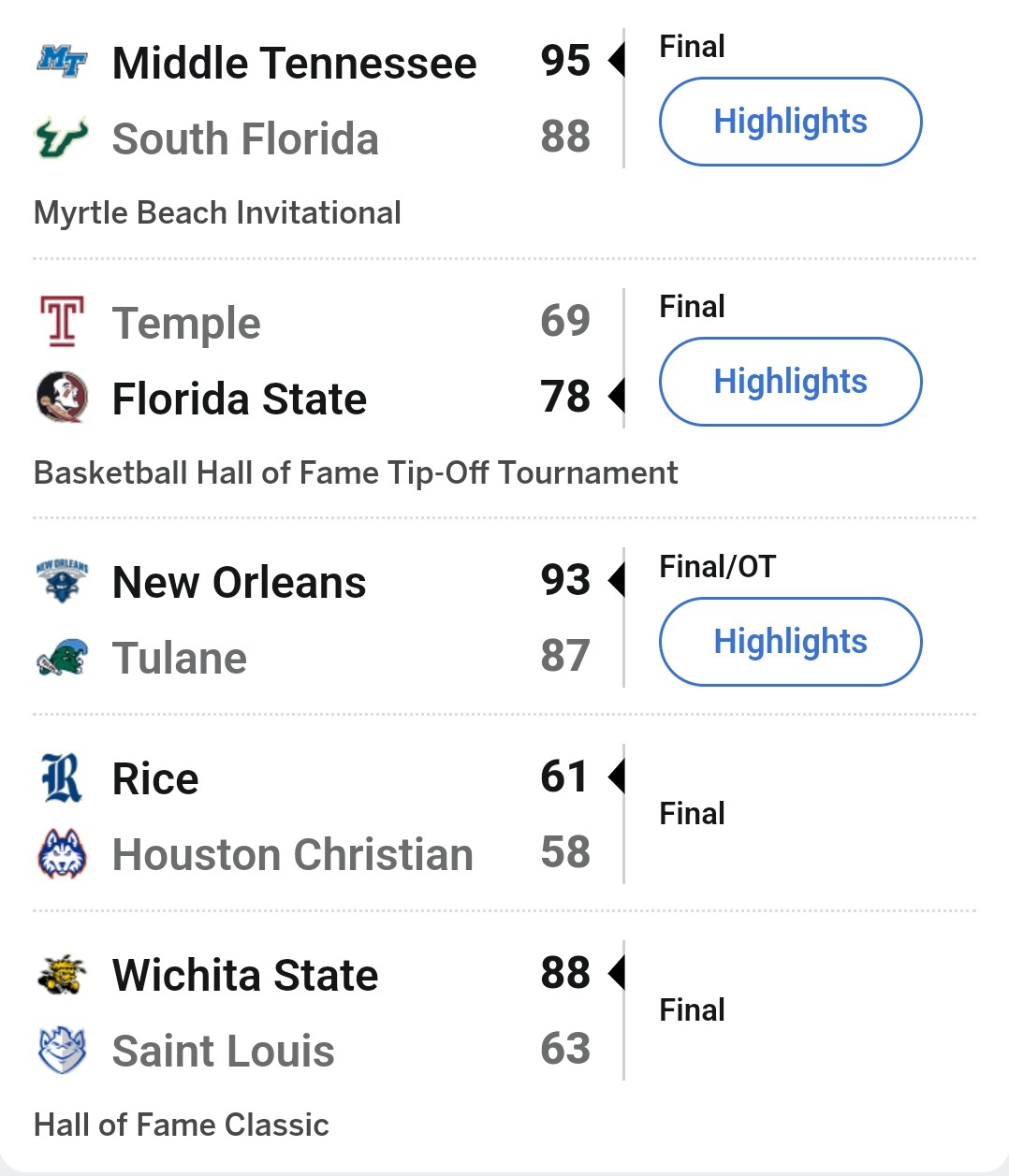Select the Houston Christian team name
Viewport: 1009px width, 1176px height.
[293, 854]
